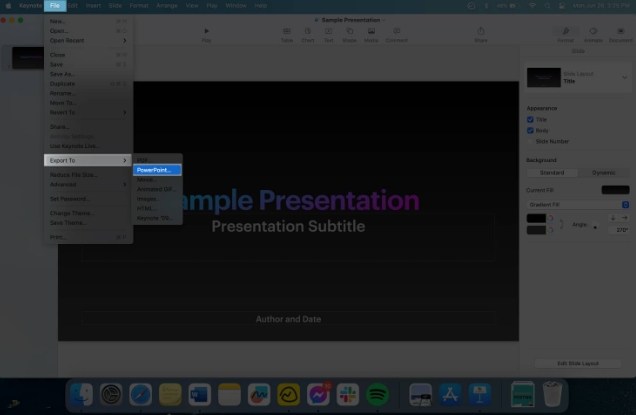636x415 pixels.
Task: Set gradient direction with down arrow
Action: [x=613, y=218]
